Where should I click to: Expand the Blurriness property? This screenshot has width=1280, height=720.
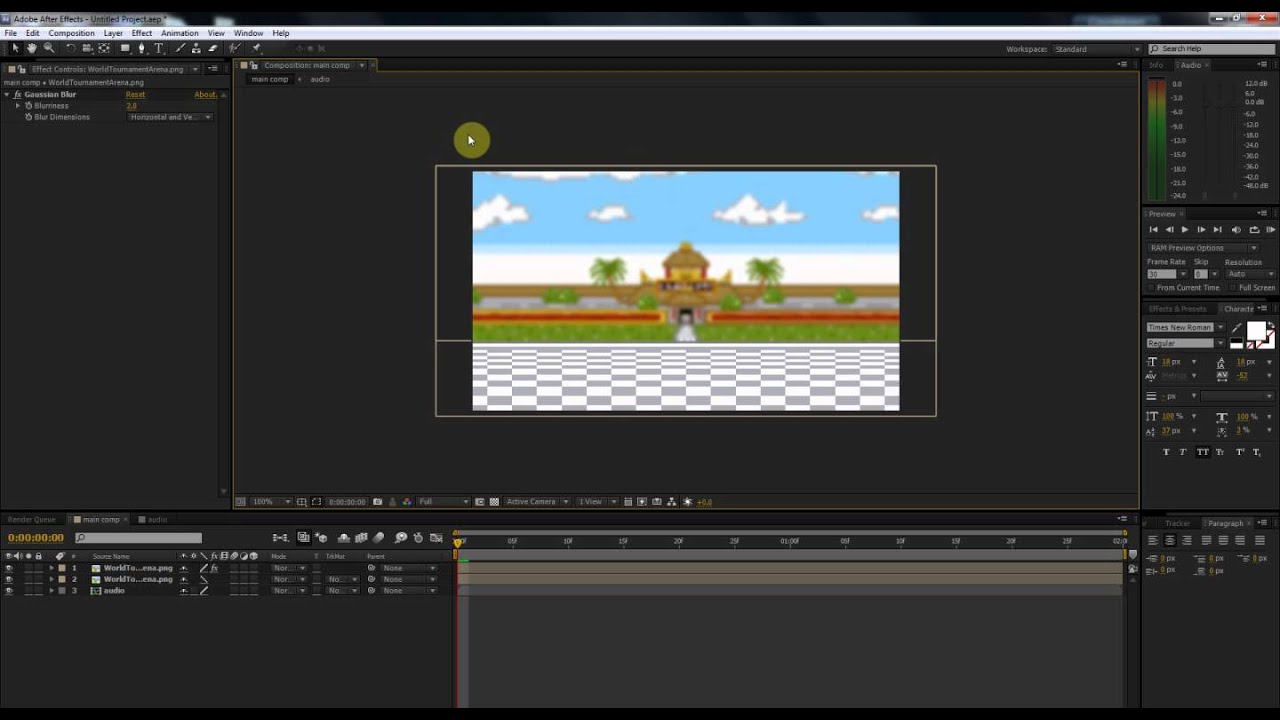point(18,105)
